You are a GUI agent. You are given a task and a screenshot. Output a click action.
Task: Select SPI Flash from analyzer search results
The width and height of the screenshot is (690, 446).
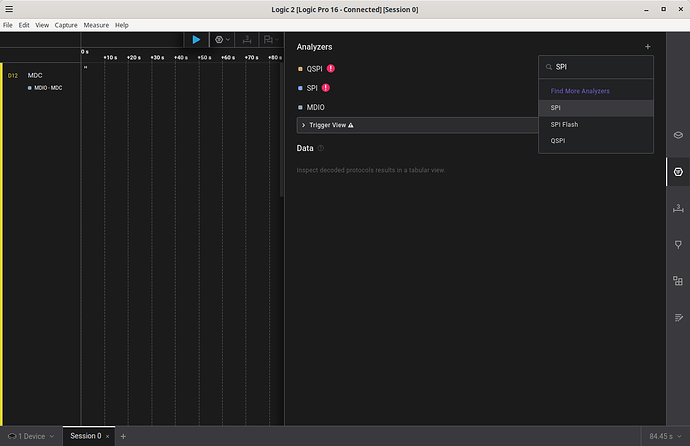point(565,124)
